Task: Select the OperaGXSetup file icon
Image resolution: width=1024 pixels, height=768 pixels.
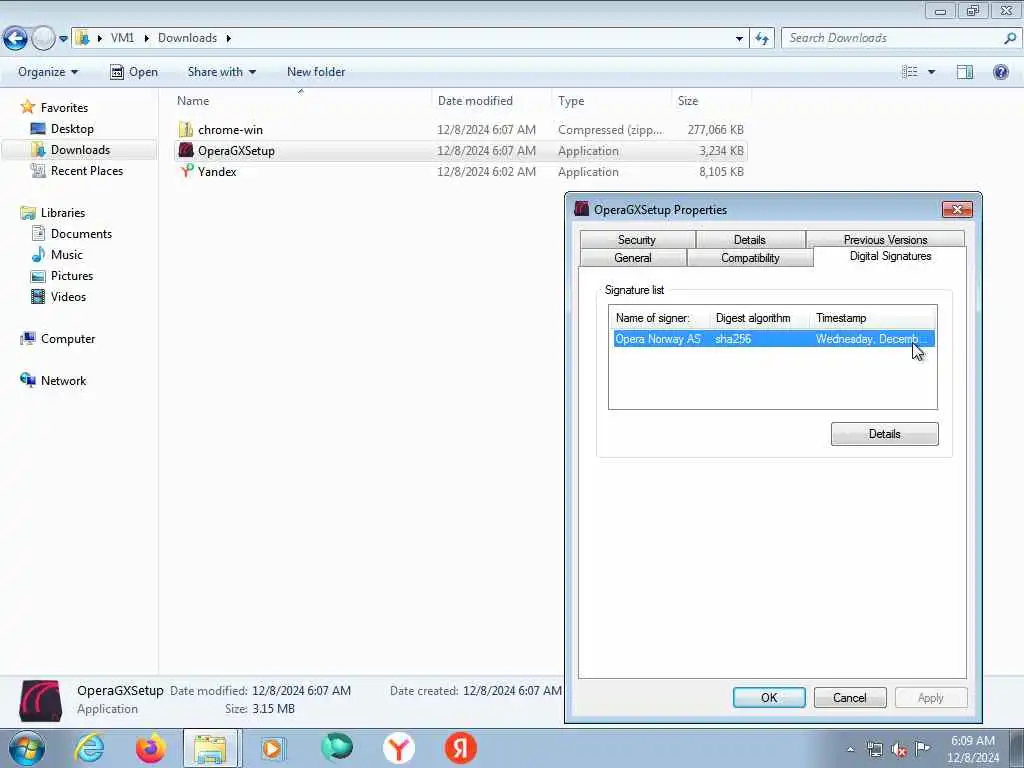Action: (x=186, y=150)
